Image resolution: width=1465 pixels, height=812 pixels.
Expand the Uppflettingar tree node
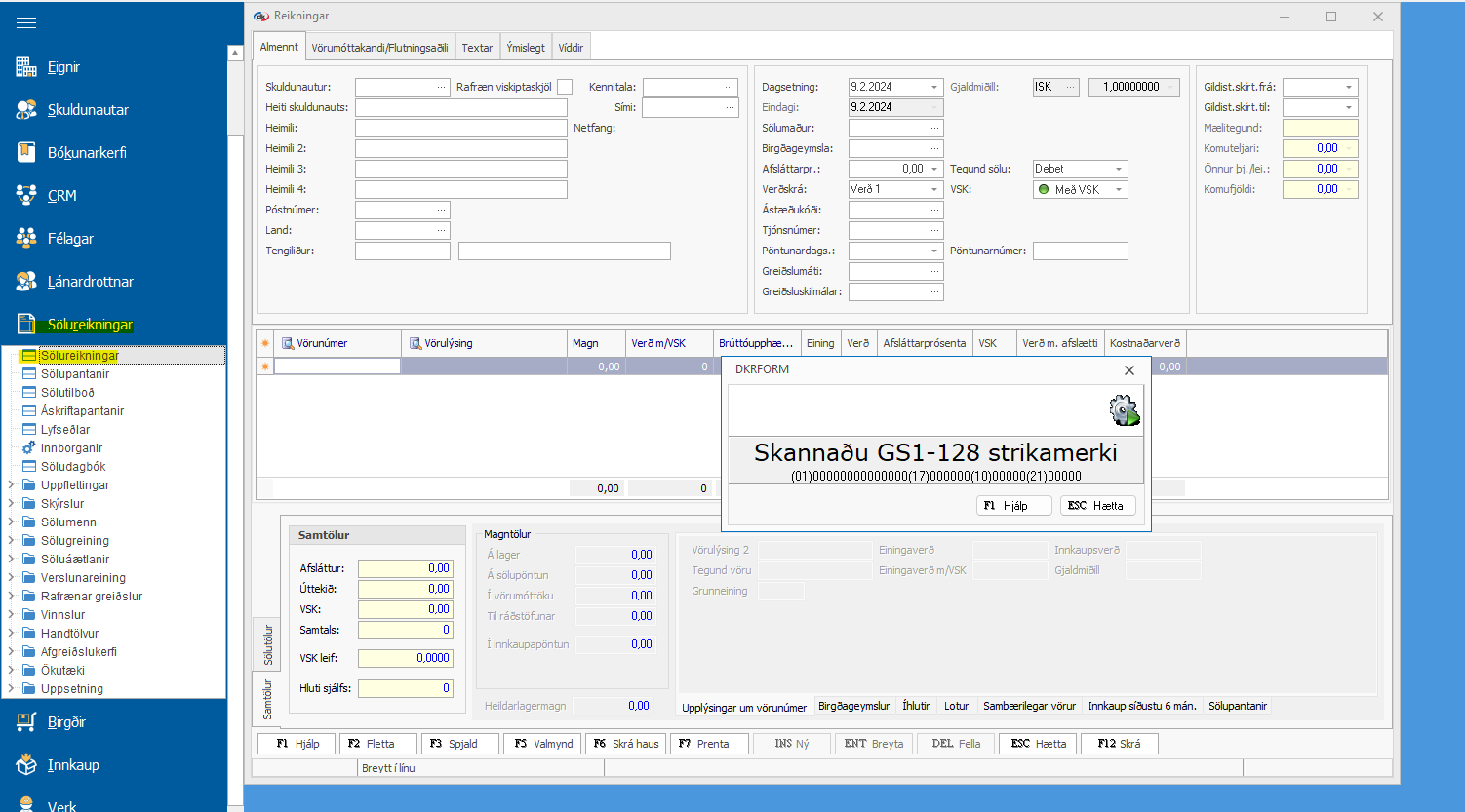pos(12,485)
